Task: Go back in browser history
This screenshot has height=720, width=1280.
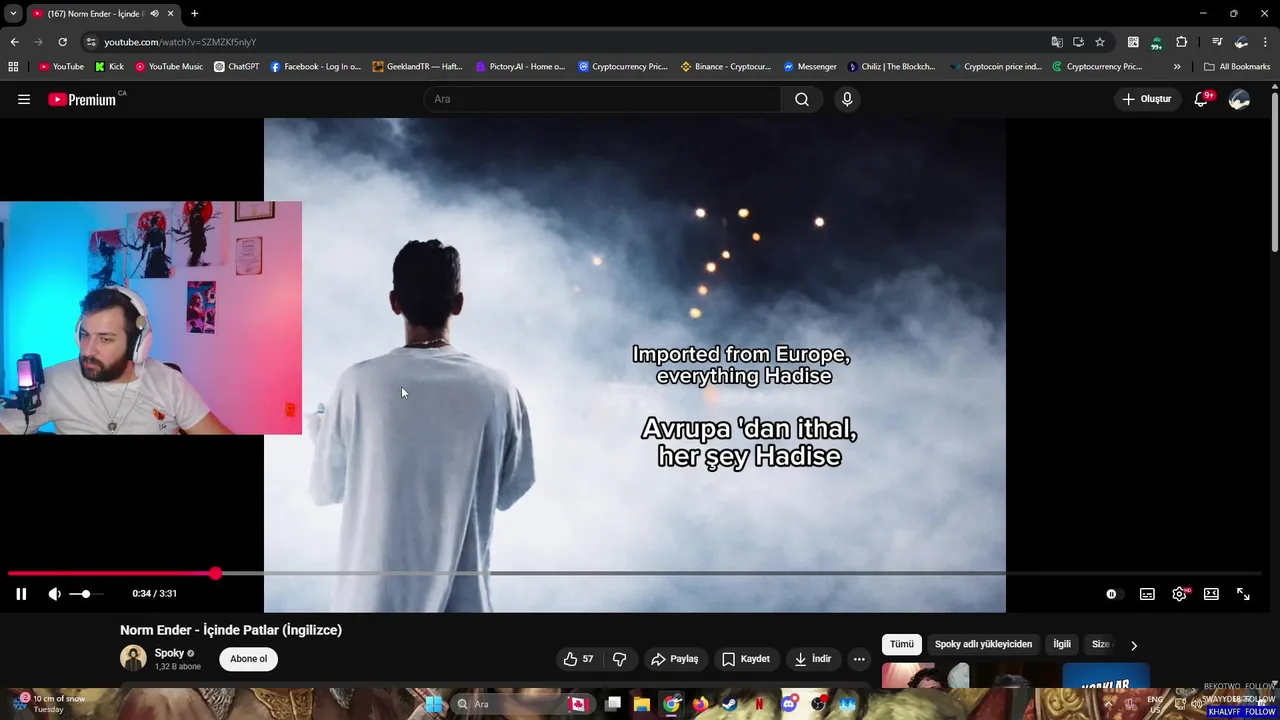Action: coord(14,42)
